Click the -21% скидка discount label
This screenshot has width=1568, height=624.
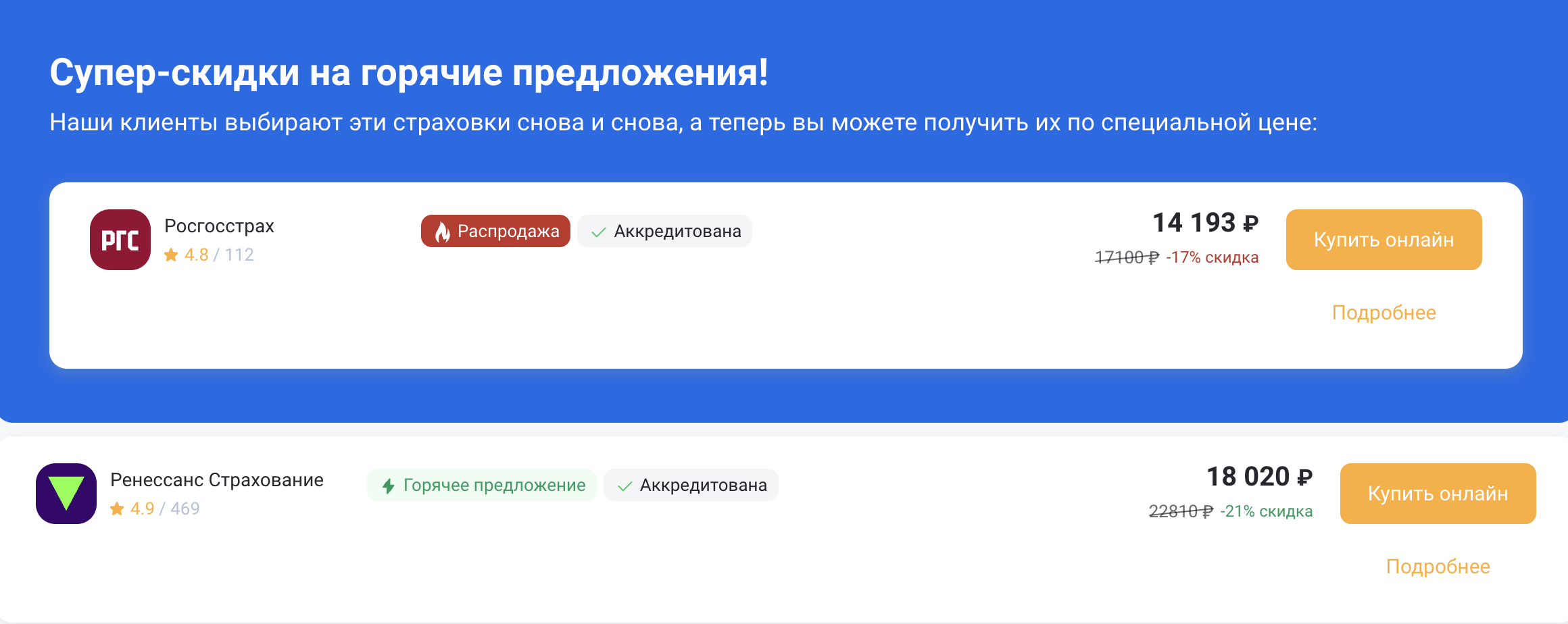[x=1266, y=511]
